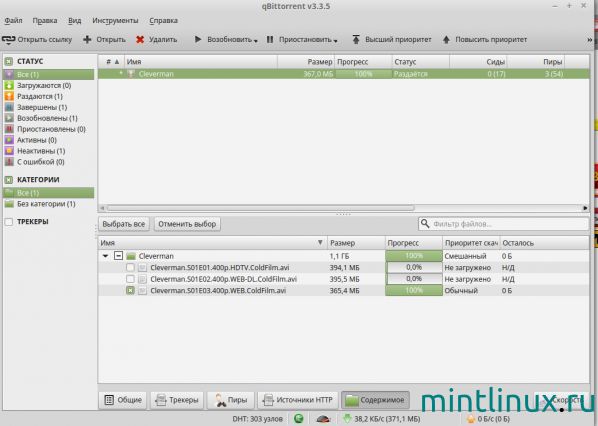Switch to the Источники HTTP tab
Screen dimensions: 598x426
pyautogui.click(x=297, y=400)
